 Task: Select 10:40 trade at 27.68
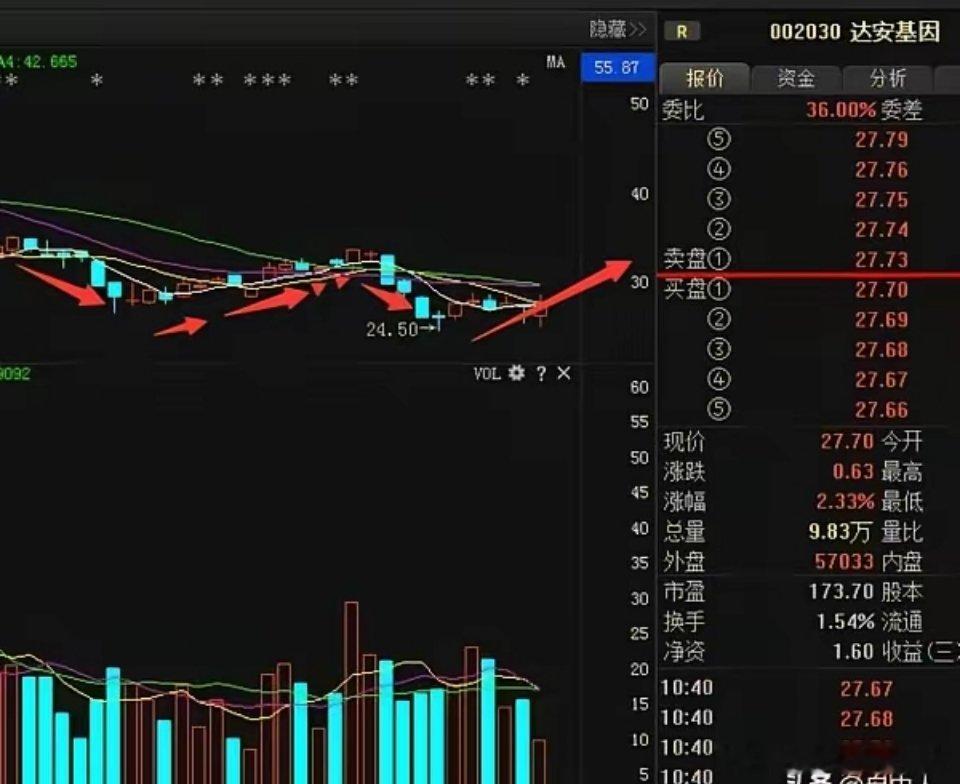(x=866, y=719)
